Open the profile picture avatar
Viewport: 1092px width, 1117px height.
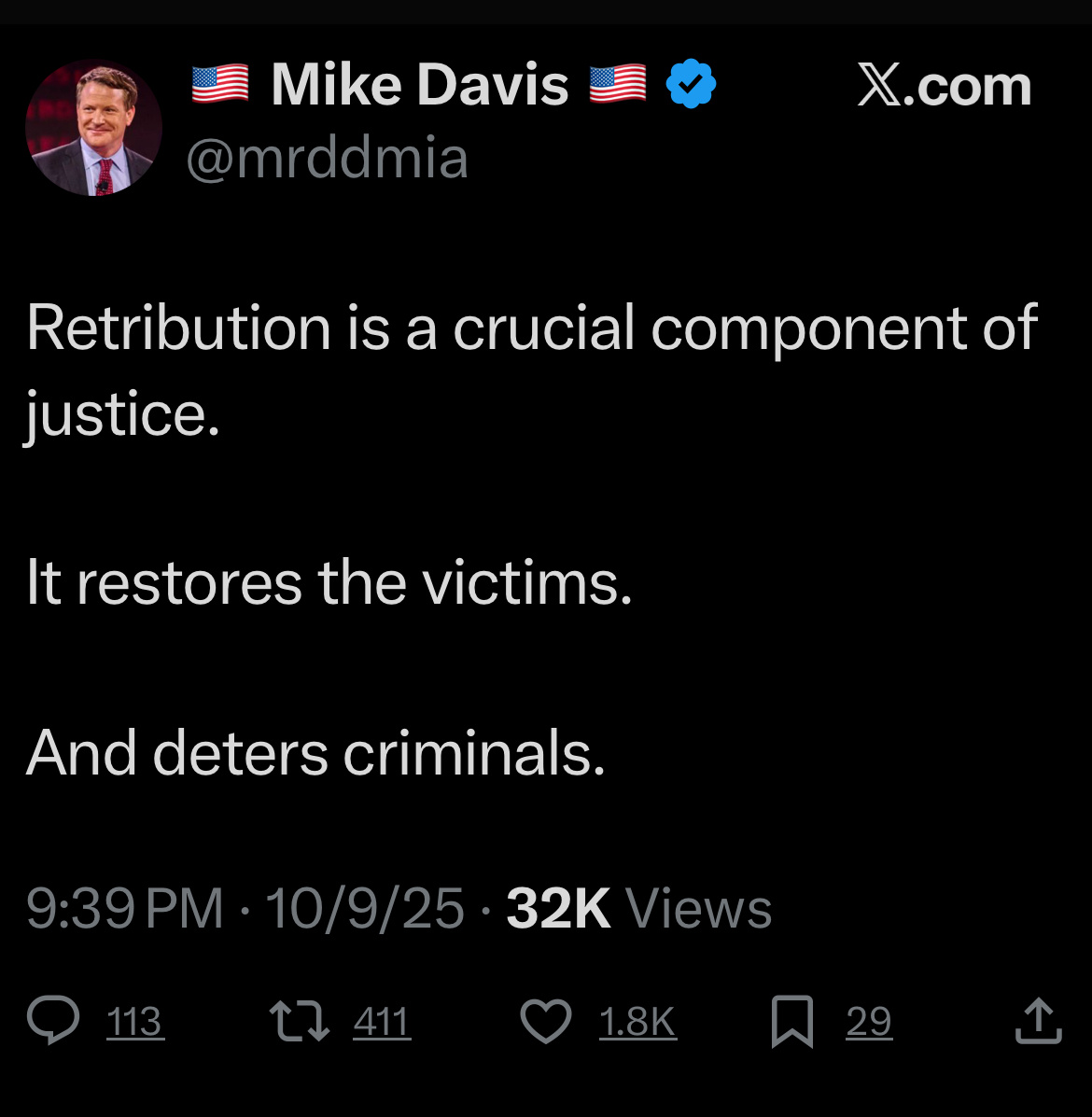point(93,127)
